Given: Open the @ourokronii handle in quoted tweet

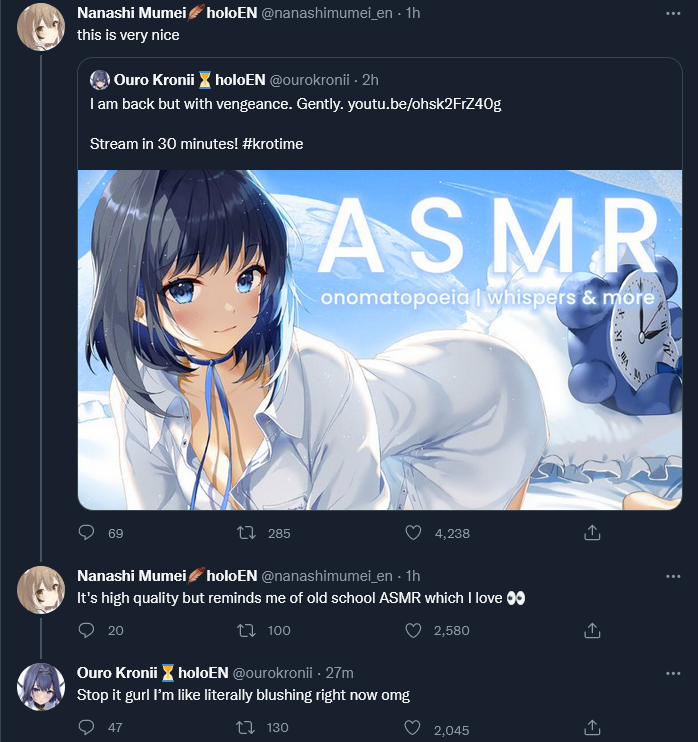Looking at the screenshot, I should point(309,80).
